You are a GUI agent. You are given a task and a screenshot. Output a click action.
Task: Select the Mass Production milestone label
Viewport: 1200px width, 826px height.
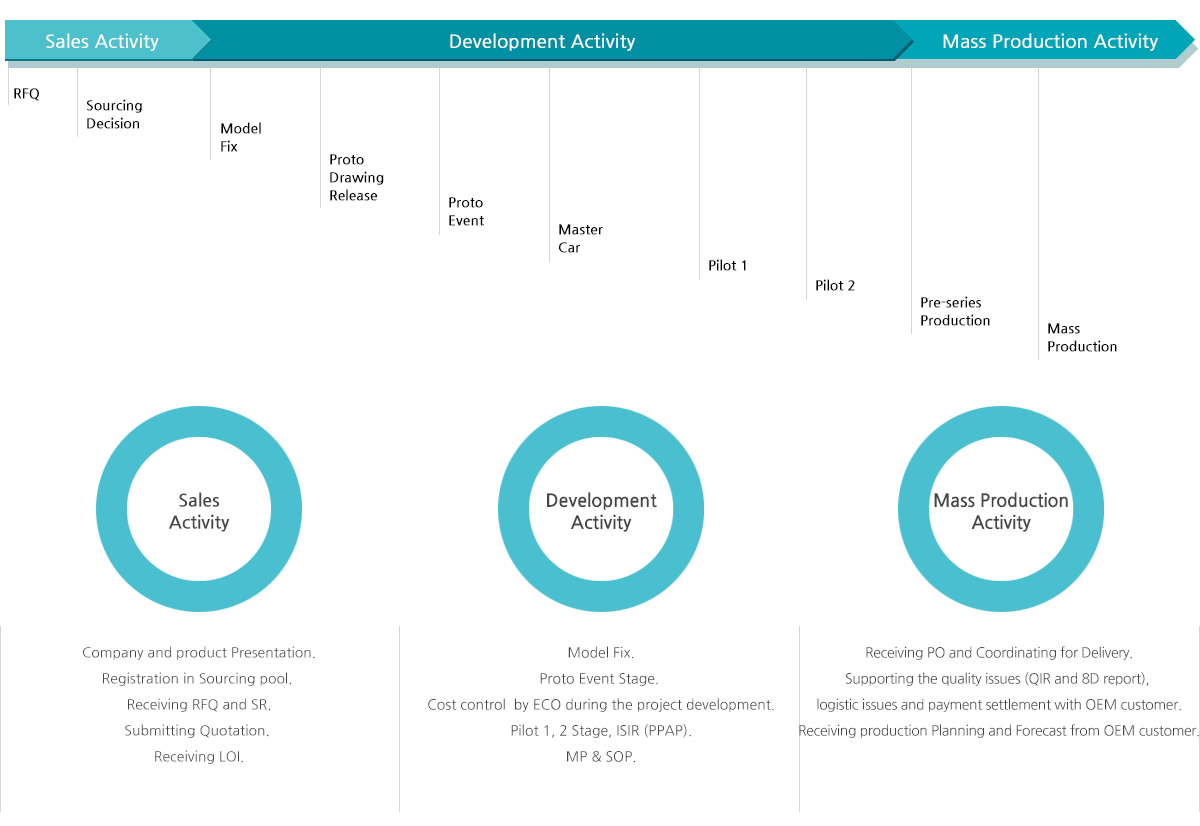click(x=1082, y=337)
